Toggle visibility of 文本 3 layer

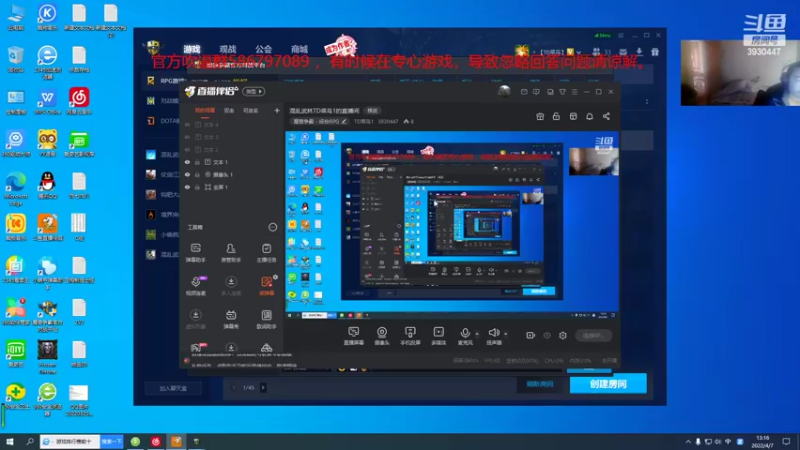[x=187, y=137]
